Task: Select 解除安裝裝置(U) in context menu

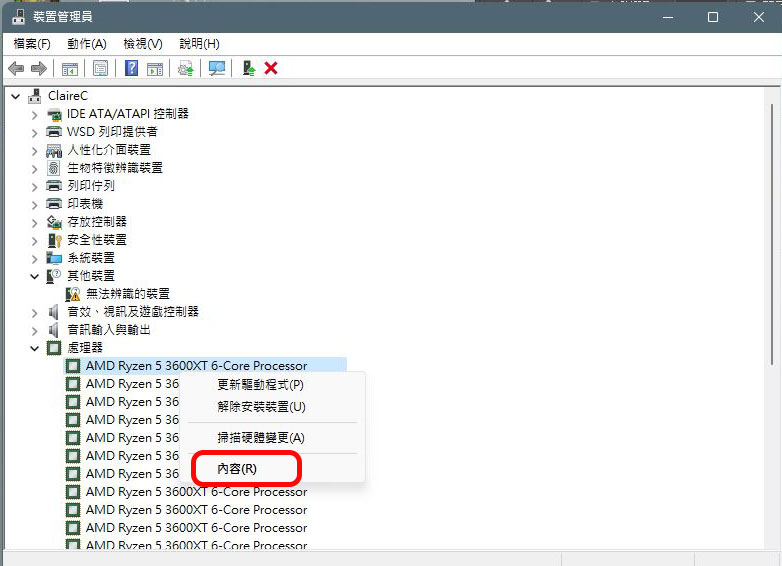Action: click(261, 407)
